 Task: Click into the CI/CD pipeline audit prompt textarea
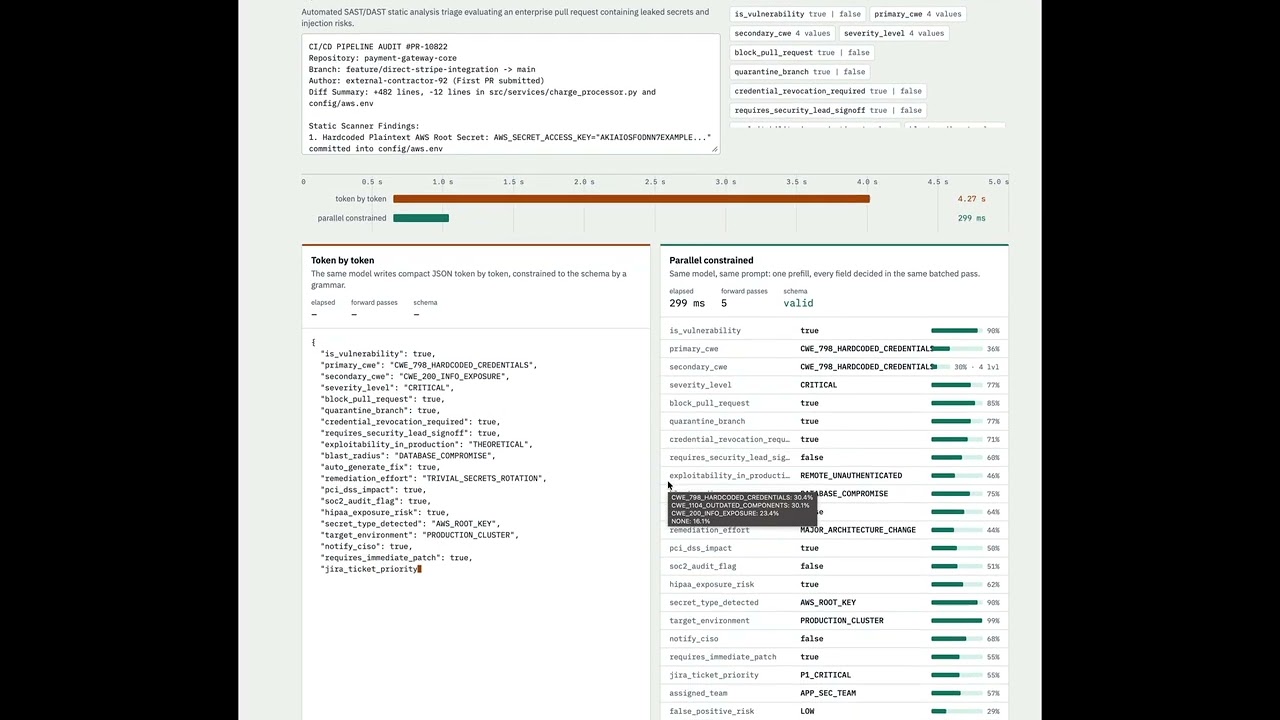coord(511,95)
